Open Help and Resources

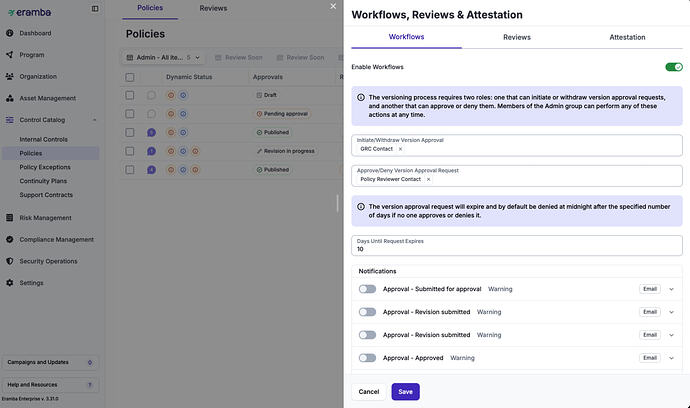pyautogui.click(x=50, y=385)
